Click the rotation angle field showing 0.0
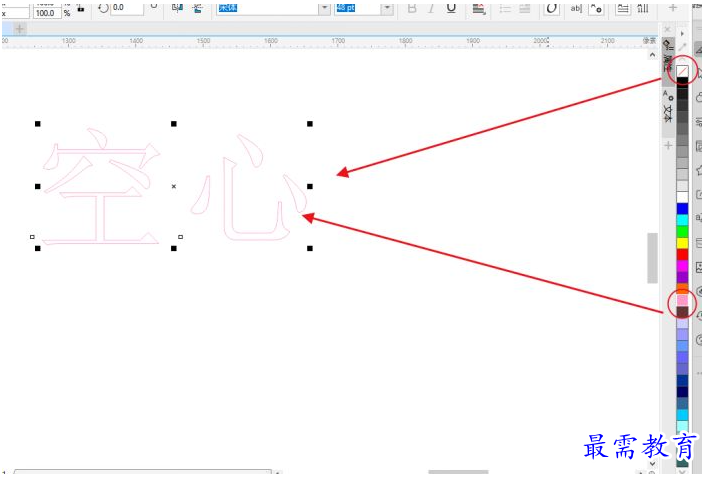The height and width of the screenshot is (478, 705). coord(127,8)
